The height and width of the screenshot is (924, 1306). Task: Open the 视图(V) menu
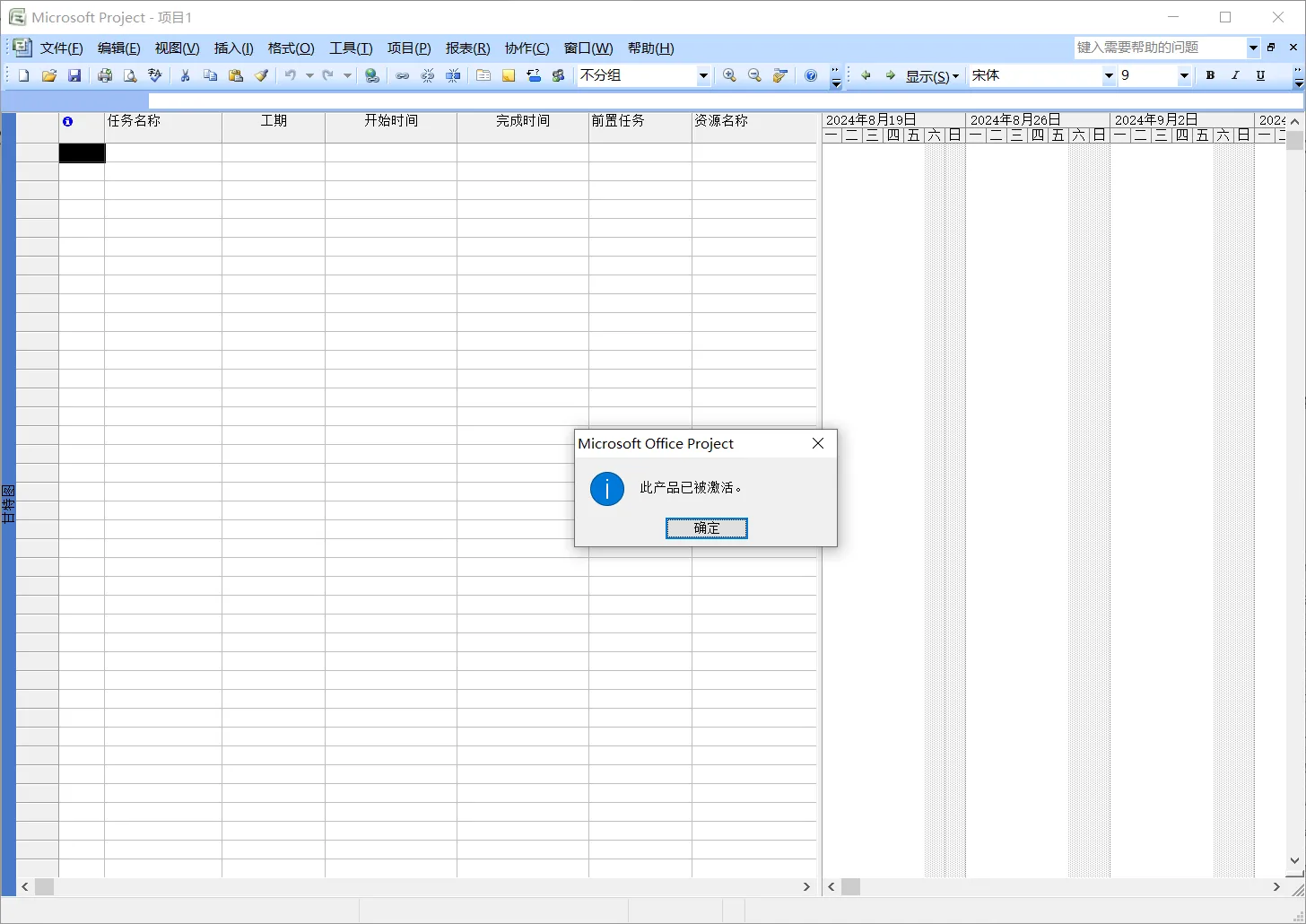178,48
